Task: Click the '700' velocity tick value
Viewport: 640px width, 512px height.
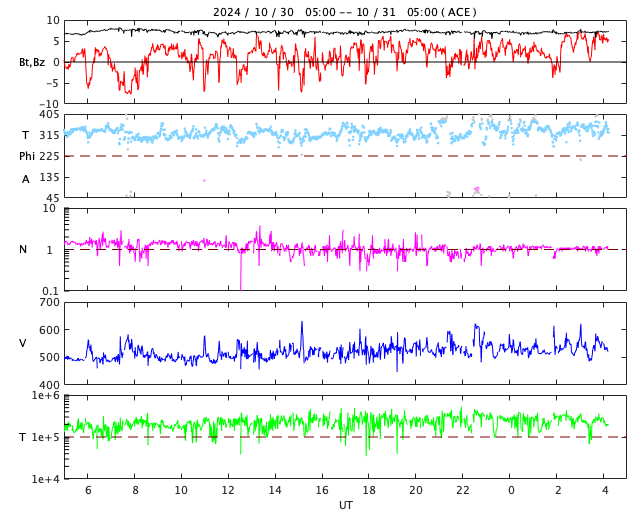Action: 49,303
